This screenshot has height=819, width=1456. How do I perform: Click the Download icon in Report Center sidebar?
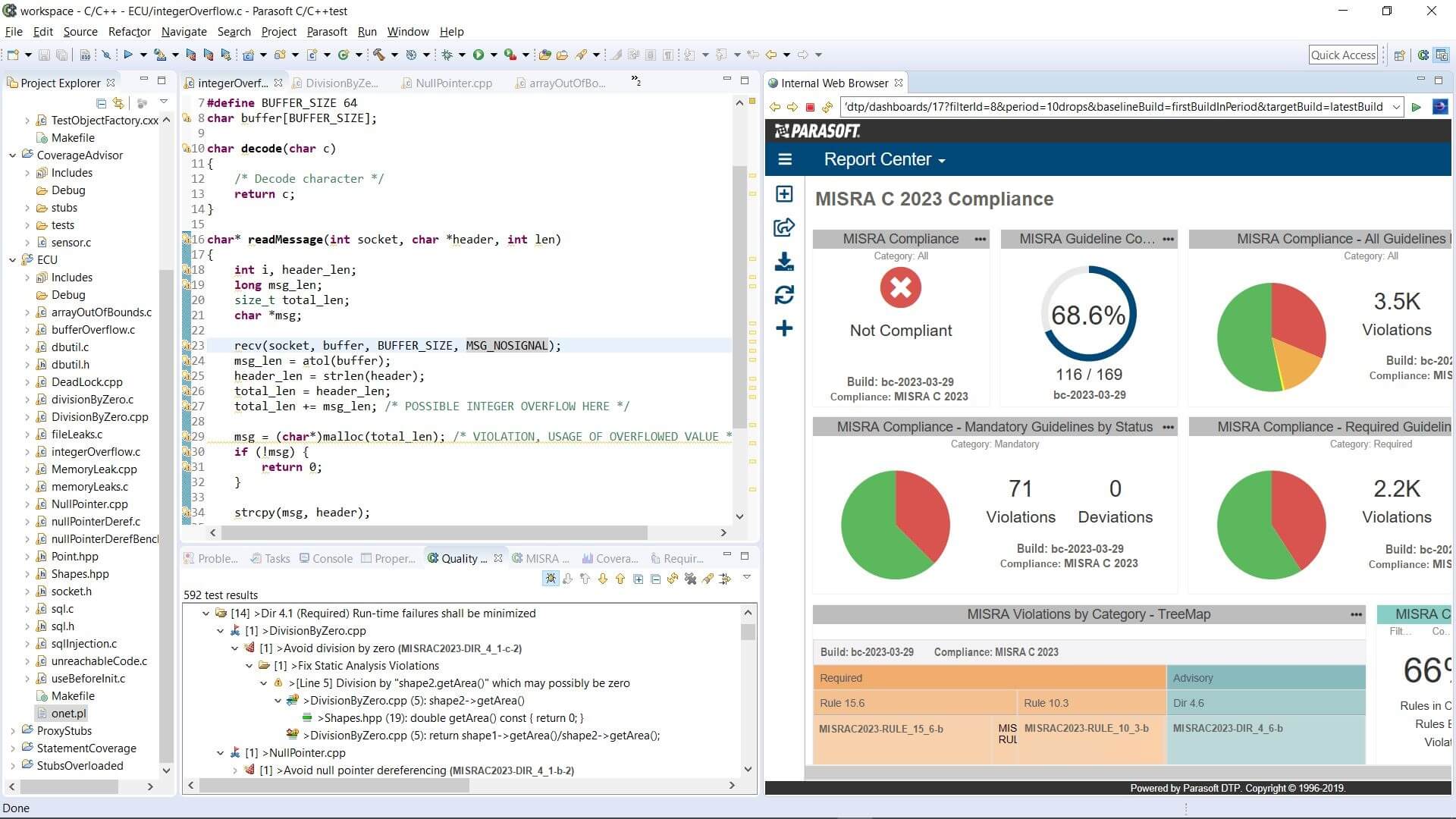(x=785, y=262)
